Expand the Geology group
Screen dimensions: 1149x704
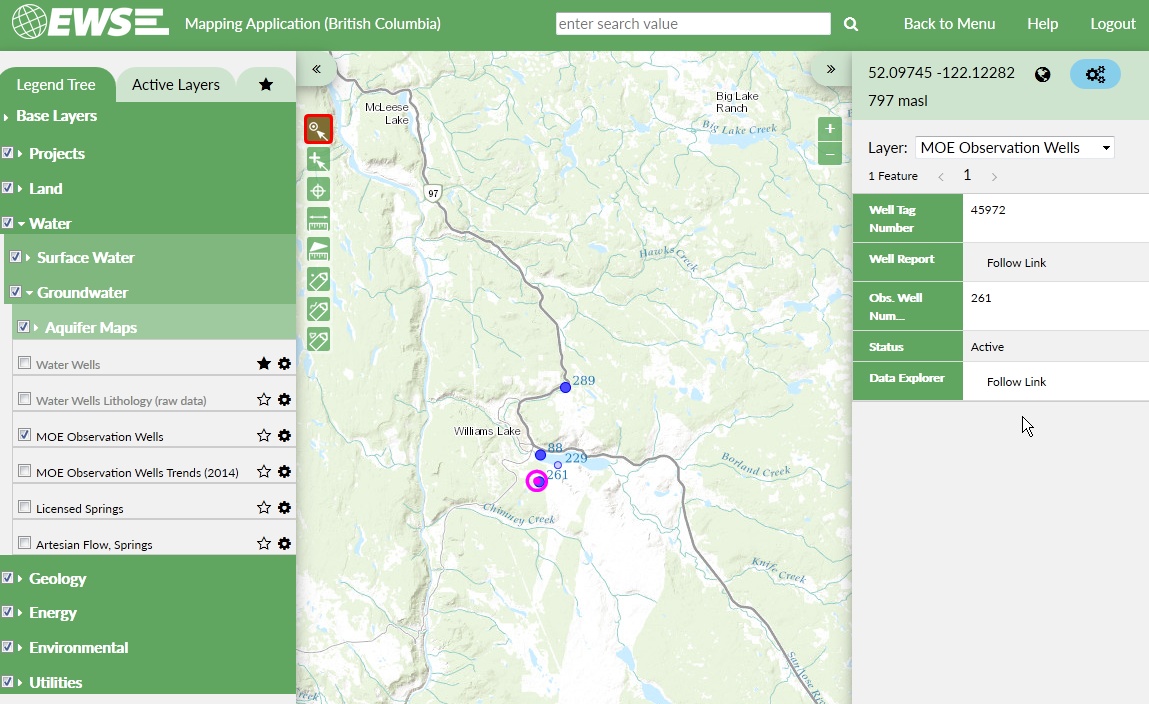[x=21, y=579]
